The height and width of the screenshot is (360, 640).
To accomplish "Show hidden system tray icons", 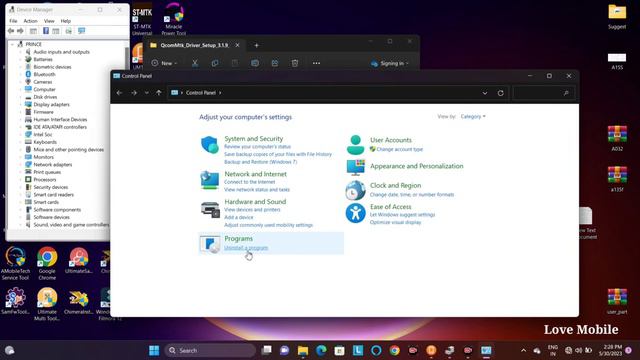I will (523, 350).
